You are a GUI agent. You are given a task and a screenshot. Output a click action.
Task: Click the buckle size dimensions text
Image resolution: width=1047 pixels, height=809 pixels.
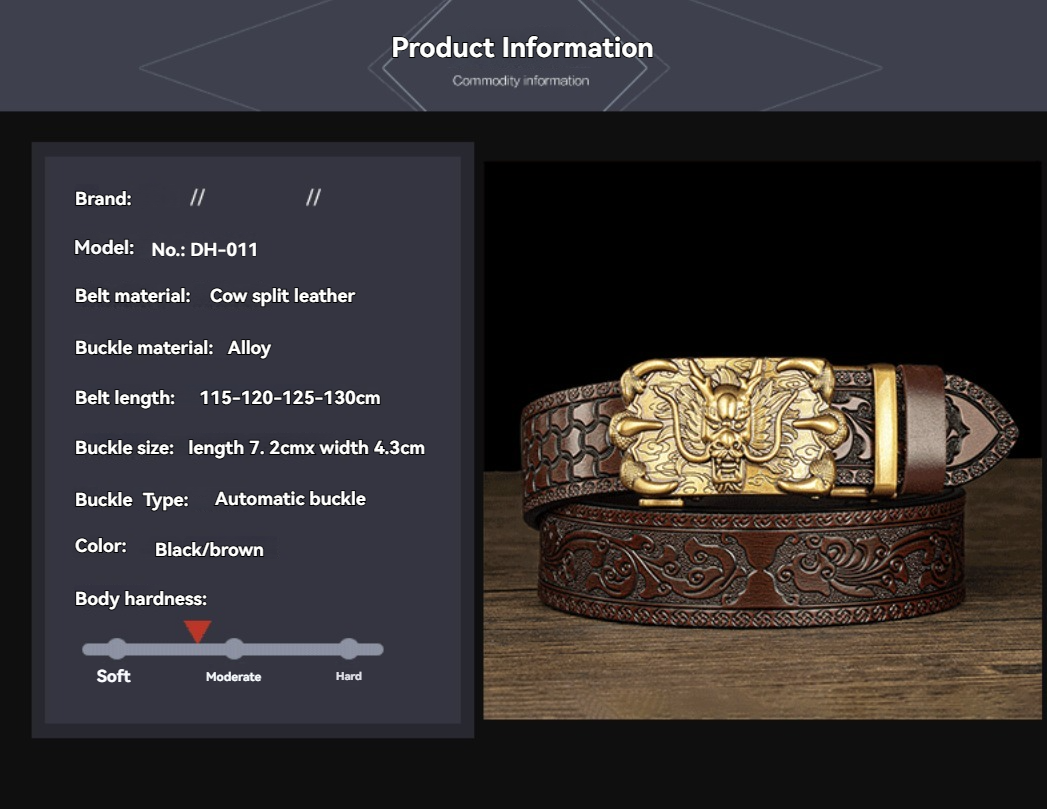pos(306,448)
